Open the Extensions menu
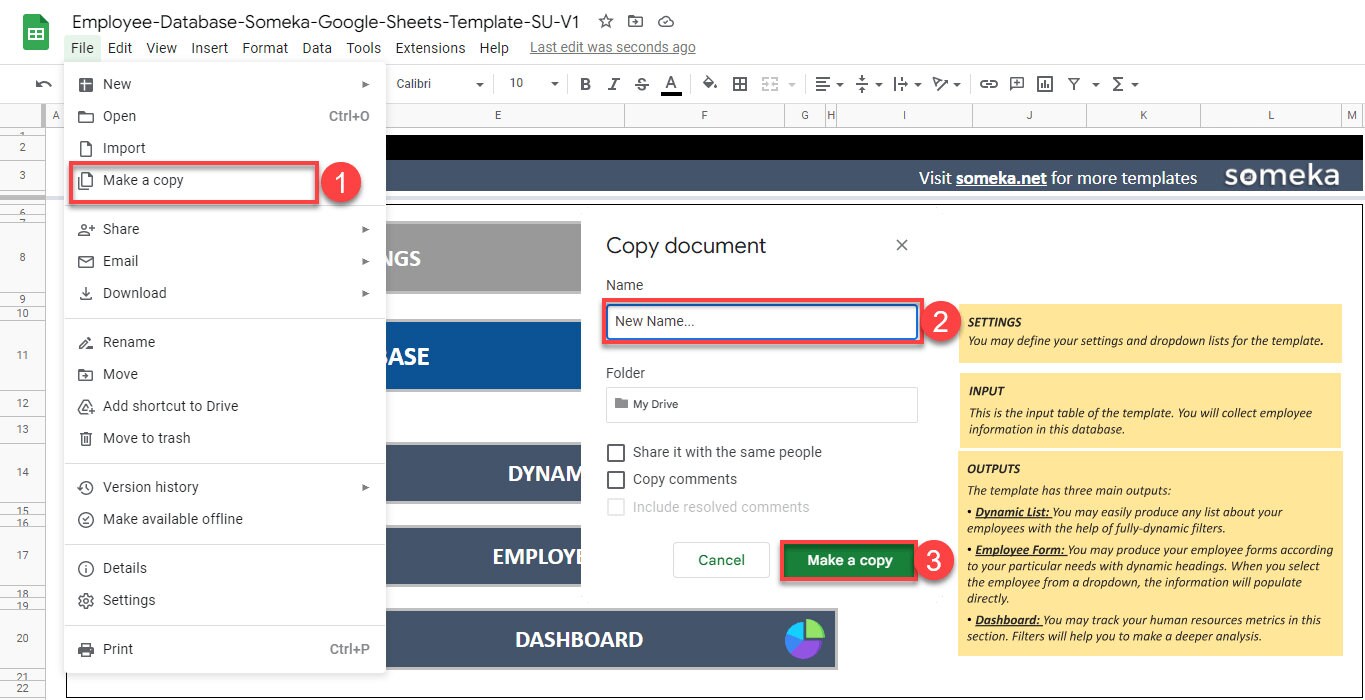The image size is (1365, 700). tap(430, 47)
